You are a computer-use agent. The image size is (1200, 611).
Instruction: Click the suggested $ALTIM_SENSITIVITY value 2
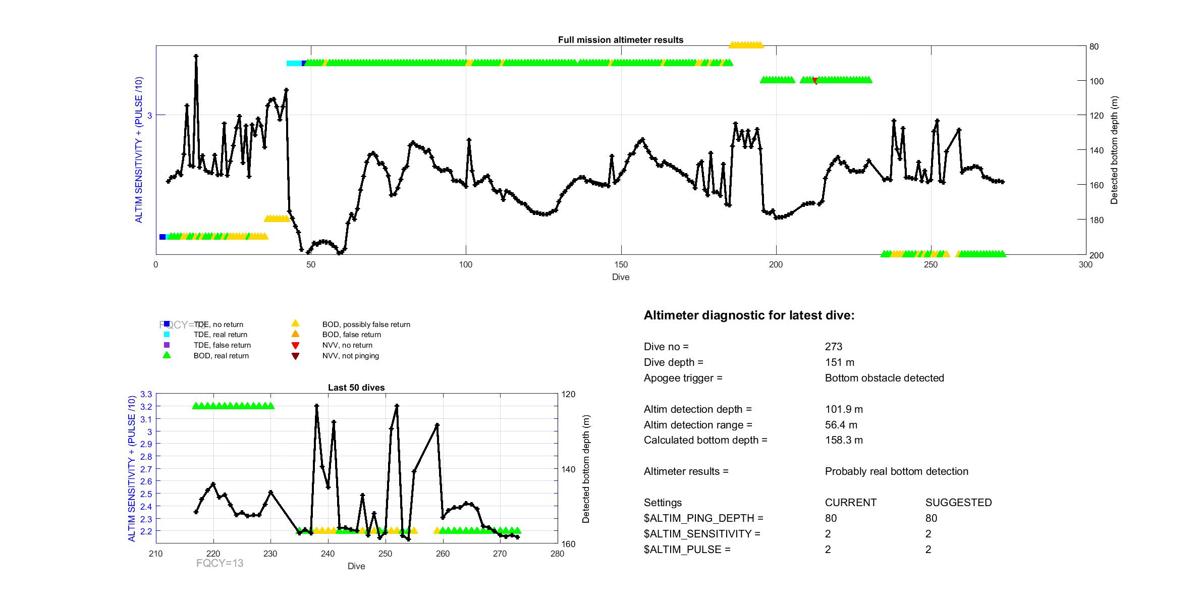930,534
